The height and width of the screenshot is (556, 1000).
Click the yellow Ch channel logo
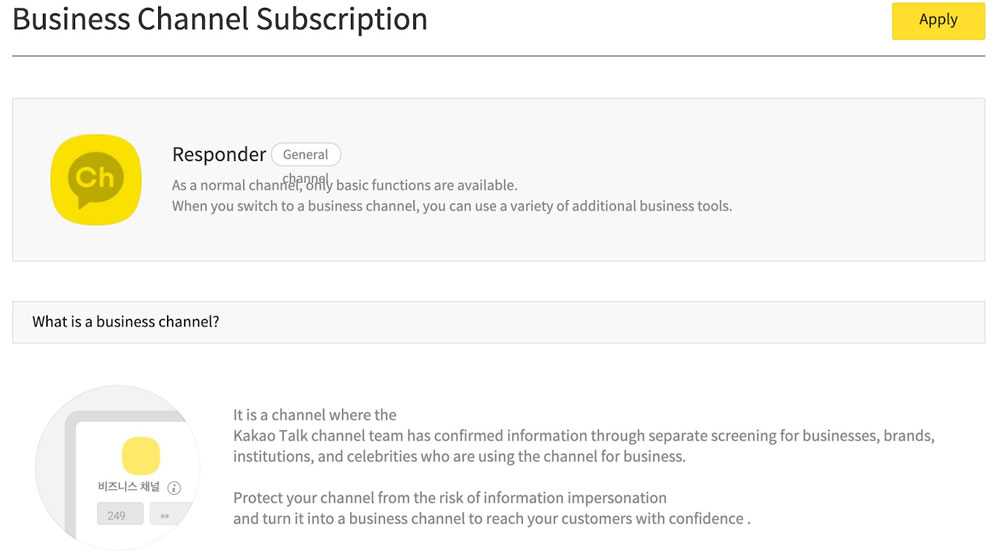(x=95, y=179)
